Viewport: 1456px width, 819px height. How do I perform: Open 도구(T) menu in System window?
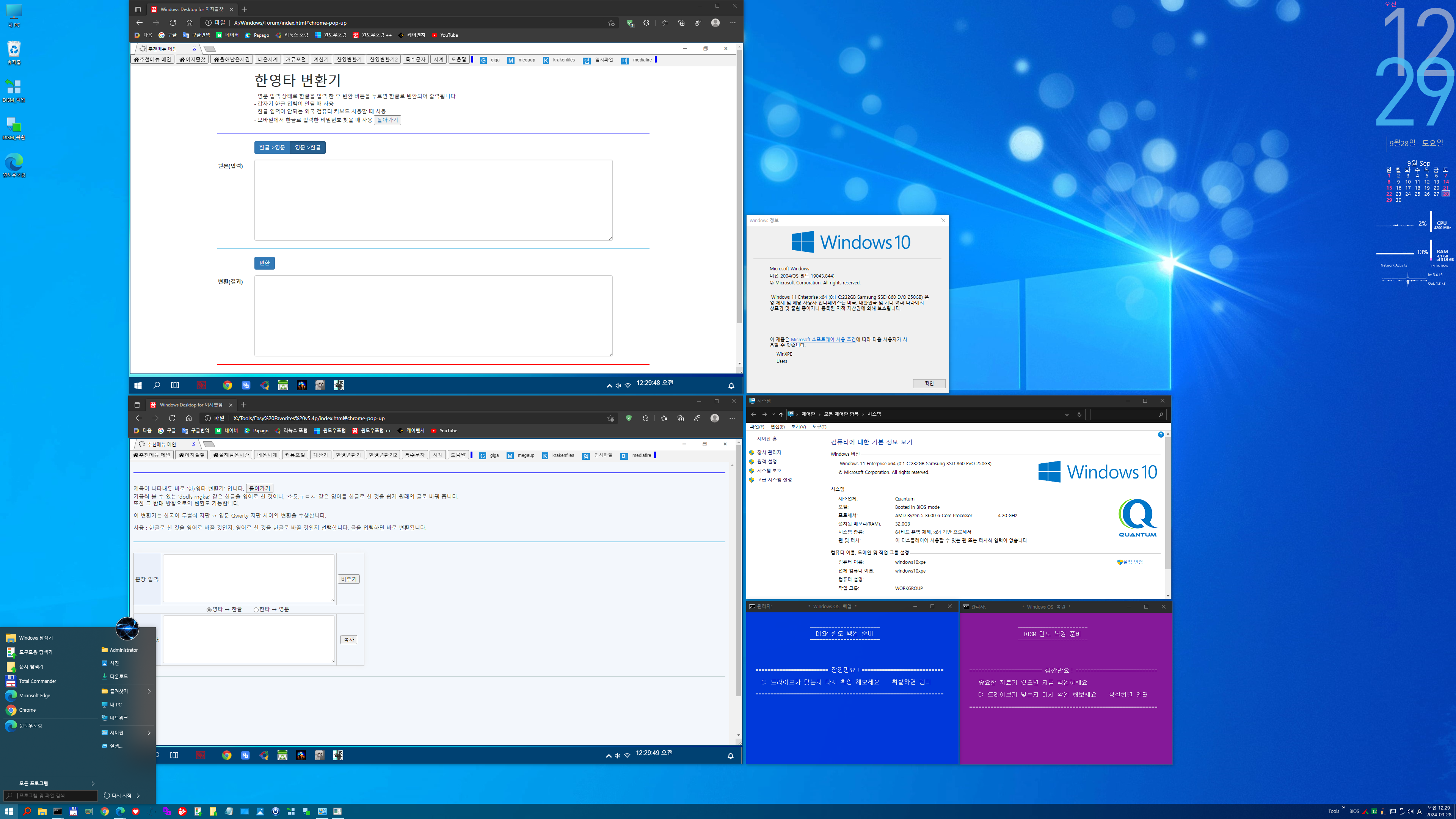pos(819,427)
